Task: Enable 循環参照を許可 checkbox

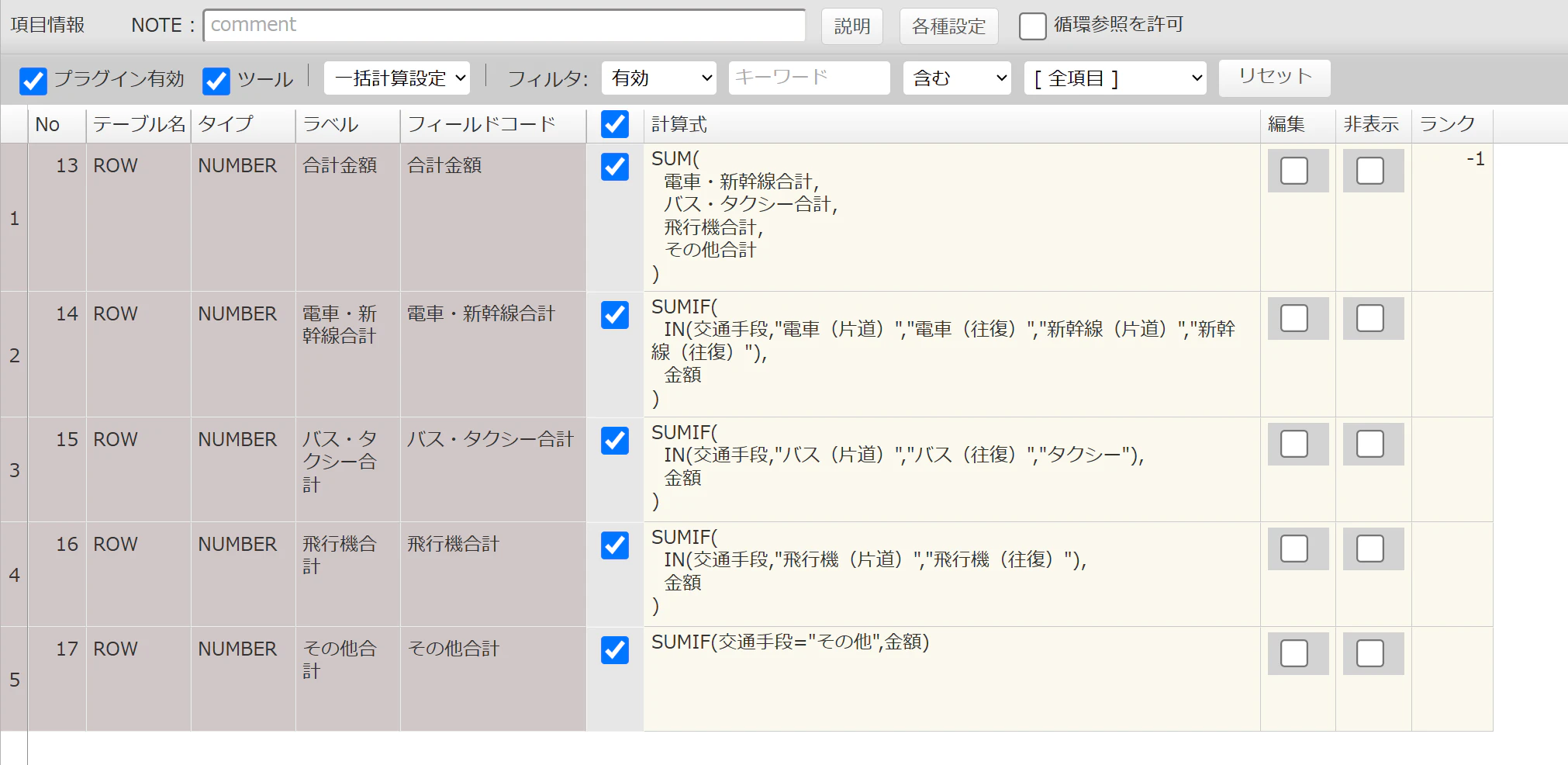Action: point(1032,26)
